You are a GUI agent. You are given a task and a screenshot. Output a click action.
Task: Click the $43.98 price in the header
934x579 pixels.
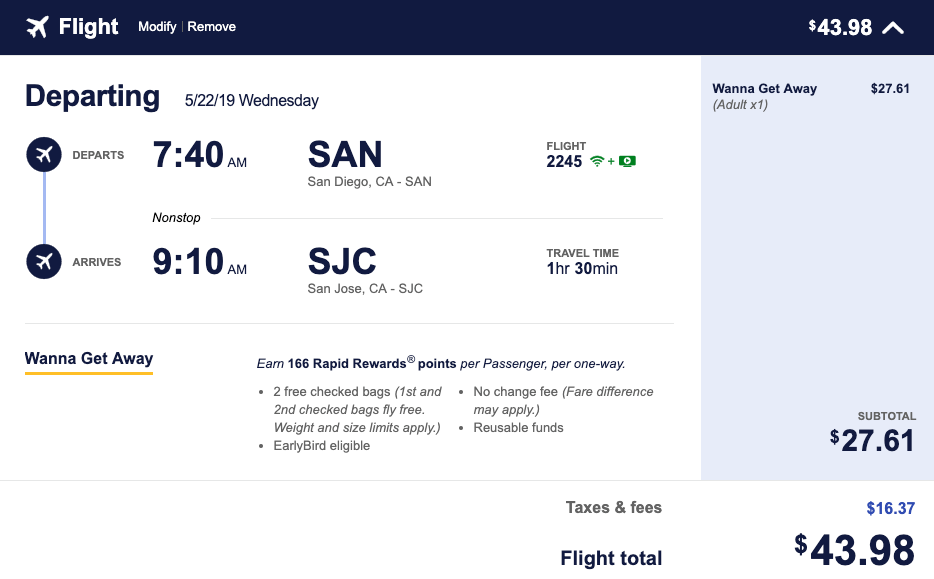coord(841,28)
